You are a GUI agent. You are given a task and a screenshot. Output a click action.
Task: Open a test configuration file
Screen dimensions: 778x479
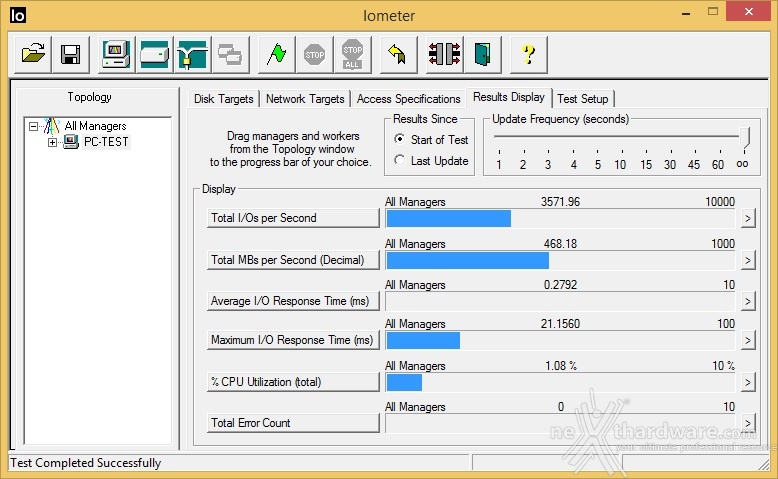pos(33,54)
